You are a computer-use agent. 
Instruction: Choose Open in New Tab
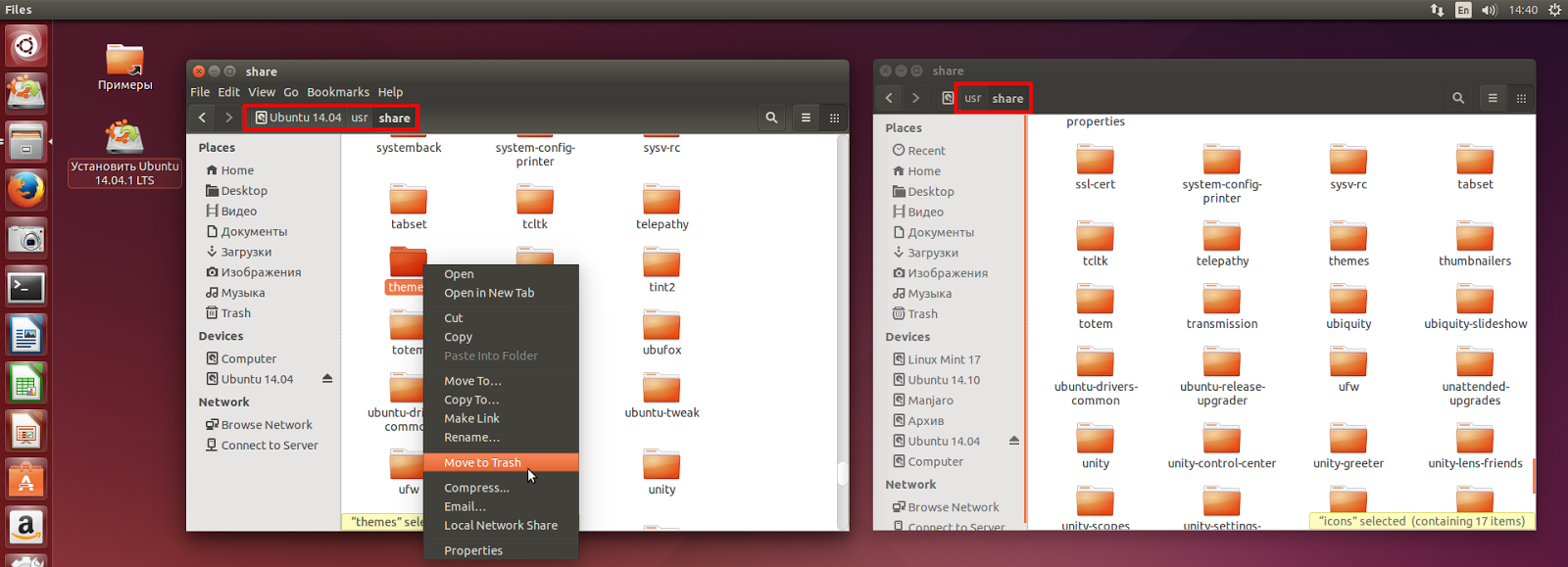pyautogui.click(x=501, y=293)
